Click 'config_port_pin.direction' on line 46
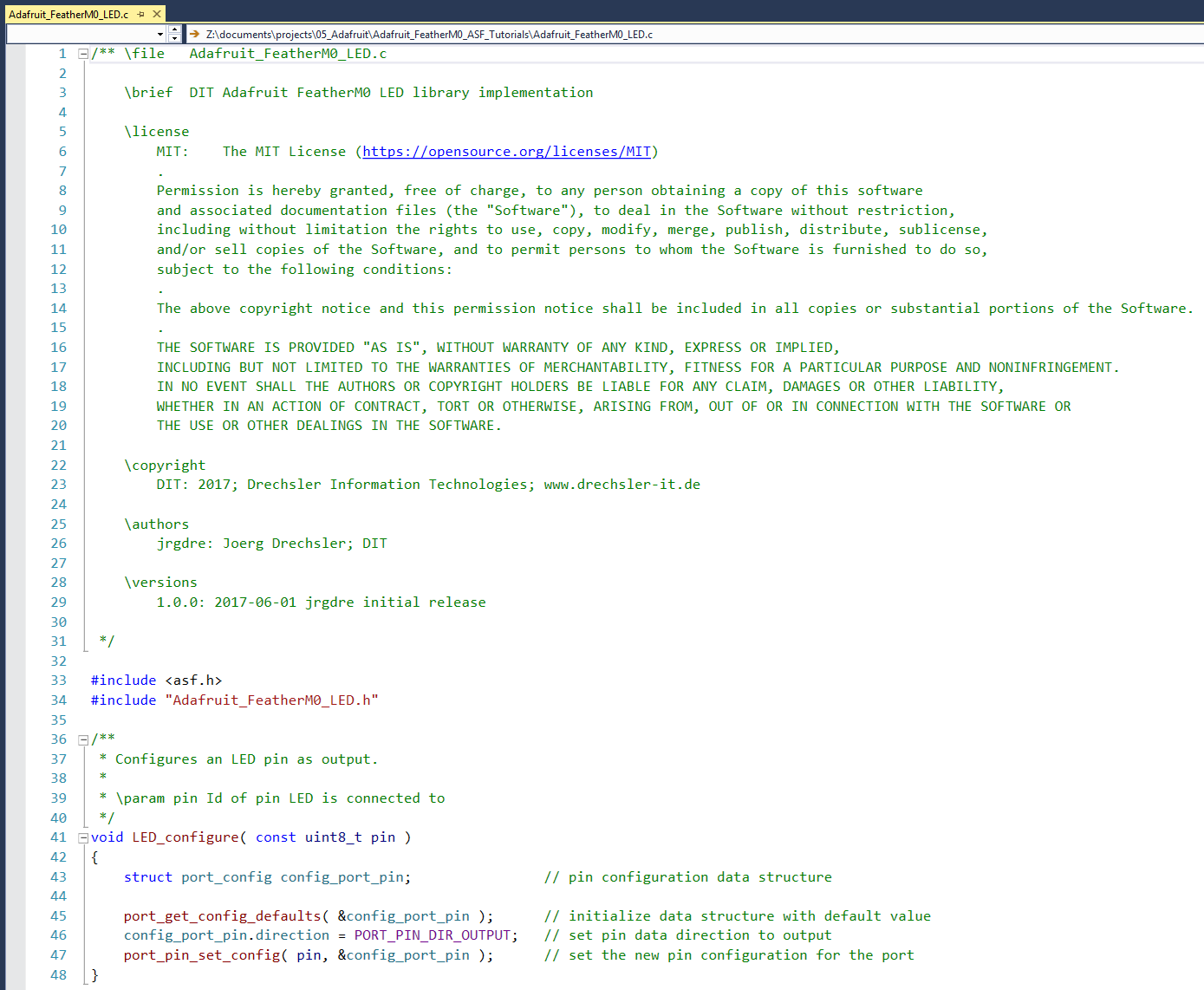 226,935
